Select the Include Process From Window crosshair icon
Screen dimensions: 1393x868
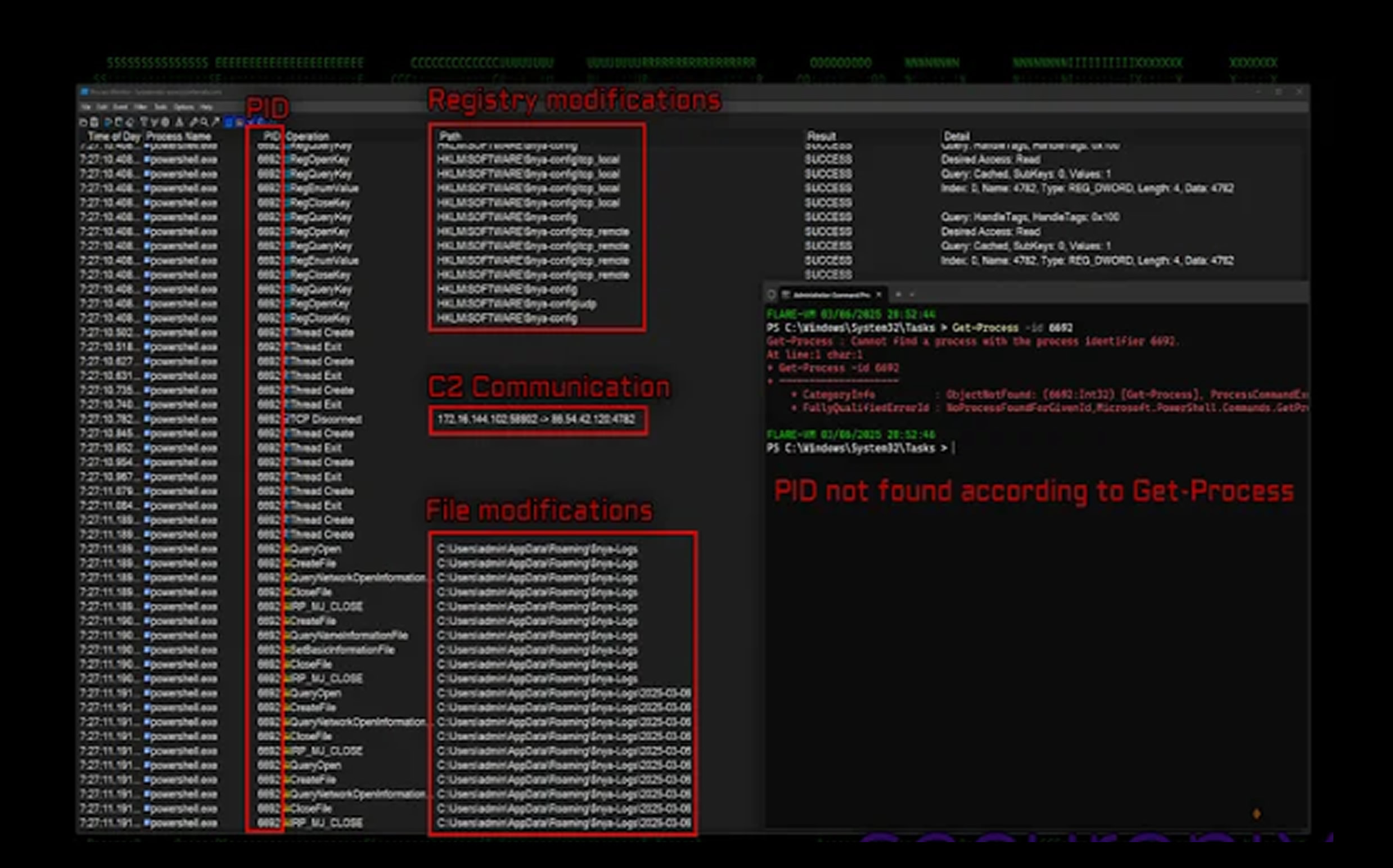165,121
